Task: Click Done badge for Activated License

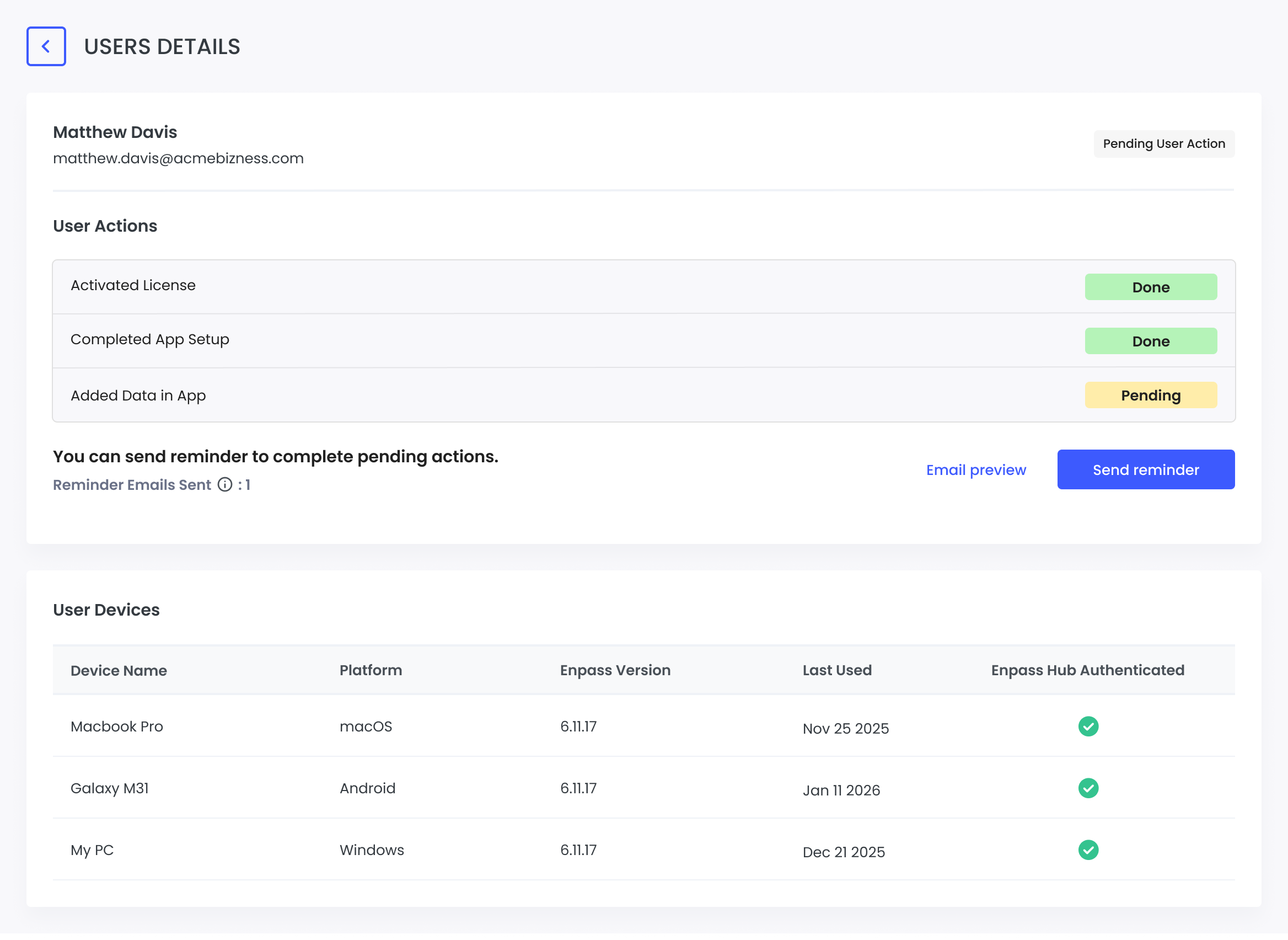Action: pyautogui.click(x=1150, y=287)
